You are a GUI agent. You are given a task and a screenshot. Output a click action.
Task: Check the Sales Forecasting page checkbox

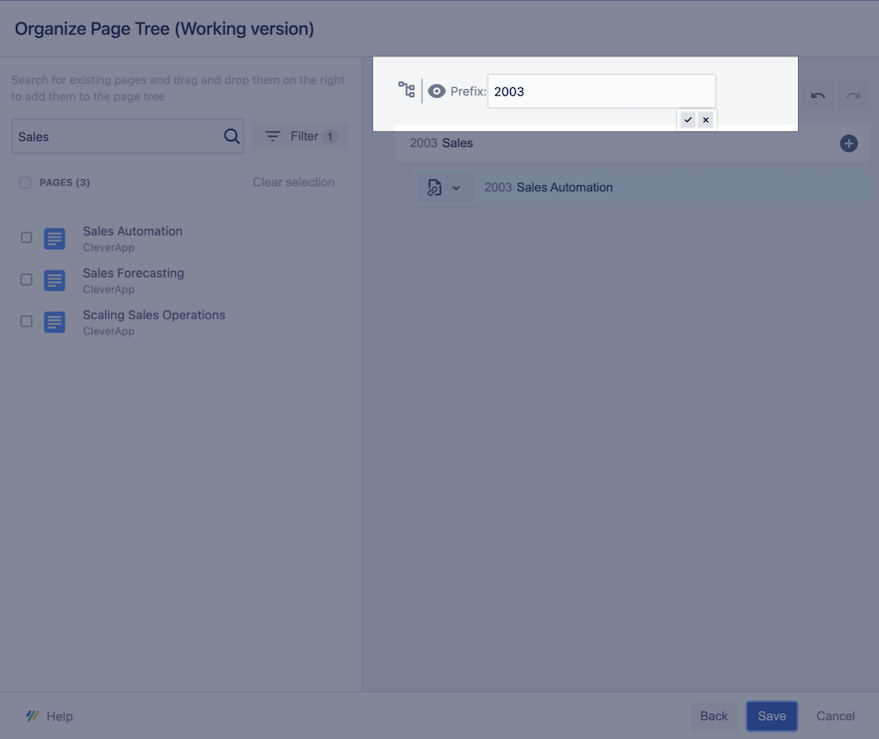(x=26, y=280)
